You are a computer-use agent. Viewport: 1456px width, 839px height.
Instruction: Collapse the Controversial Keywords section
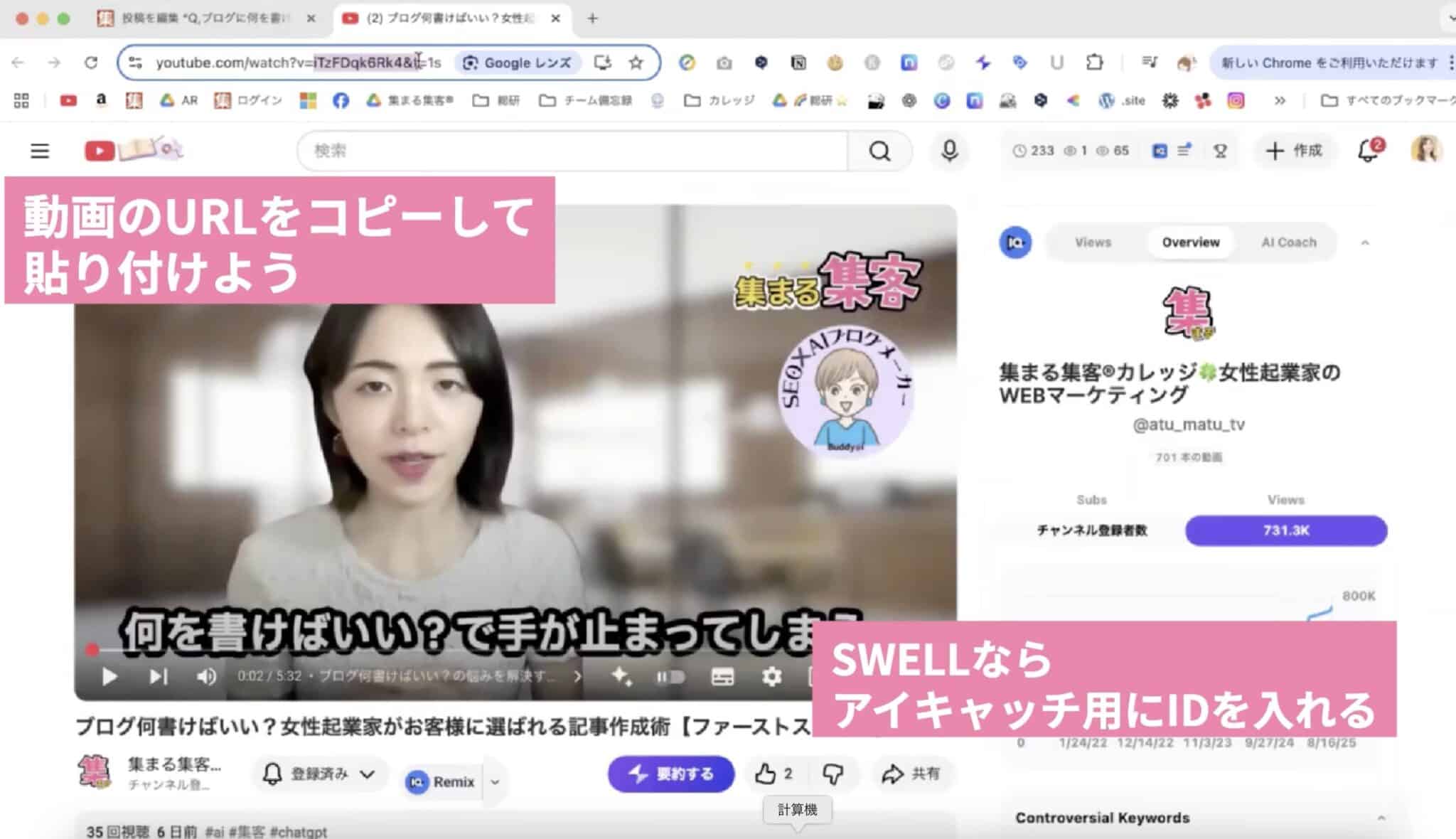coord(1381,818)
